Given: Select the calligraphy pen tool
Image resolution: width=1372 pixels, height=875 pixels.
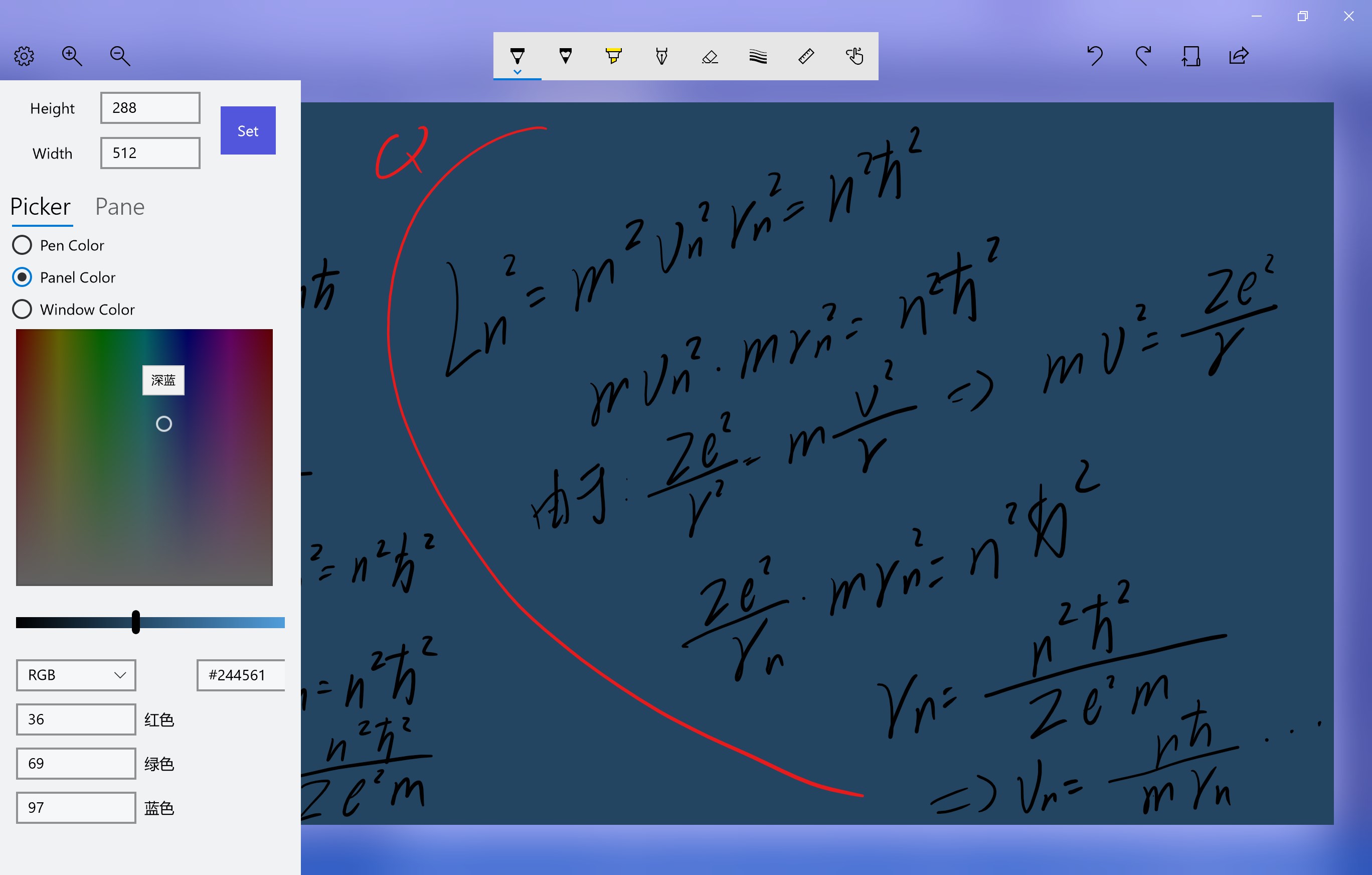Looking at the screenshot, I should pos(661,55).
